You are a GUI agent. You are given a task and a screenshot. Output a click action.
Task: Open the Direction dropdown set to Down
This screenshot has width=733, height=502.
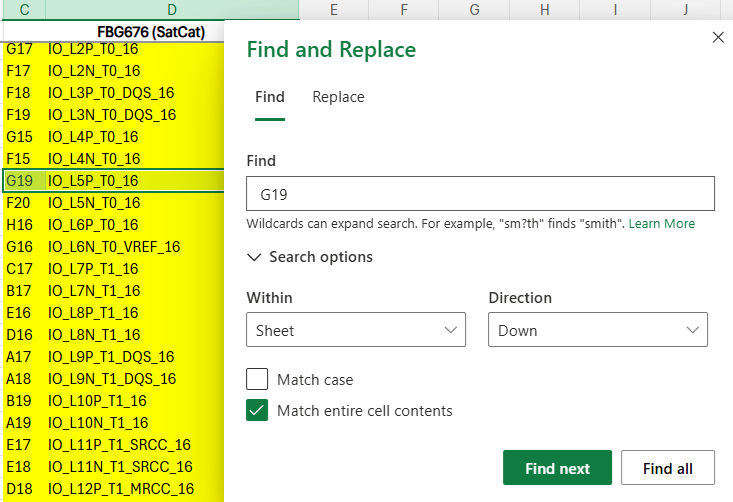598,330
